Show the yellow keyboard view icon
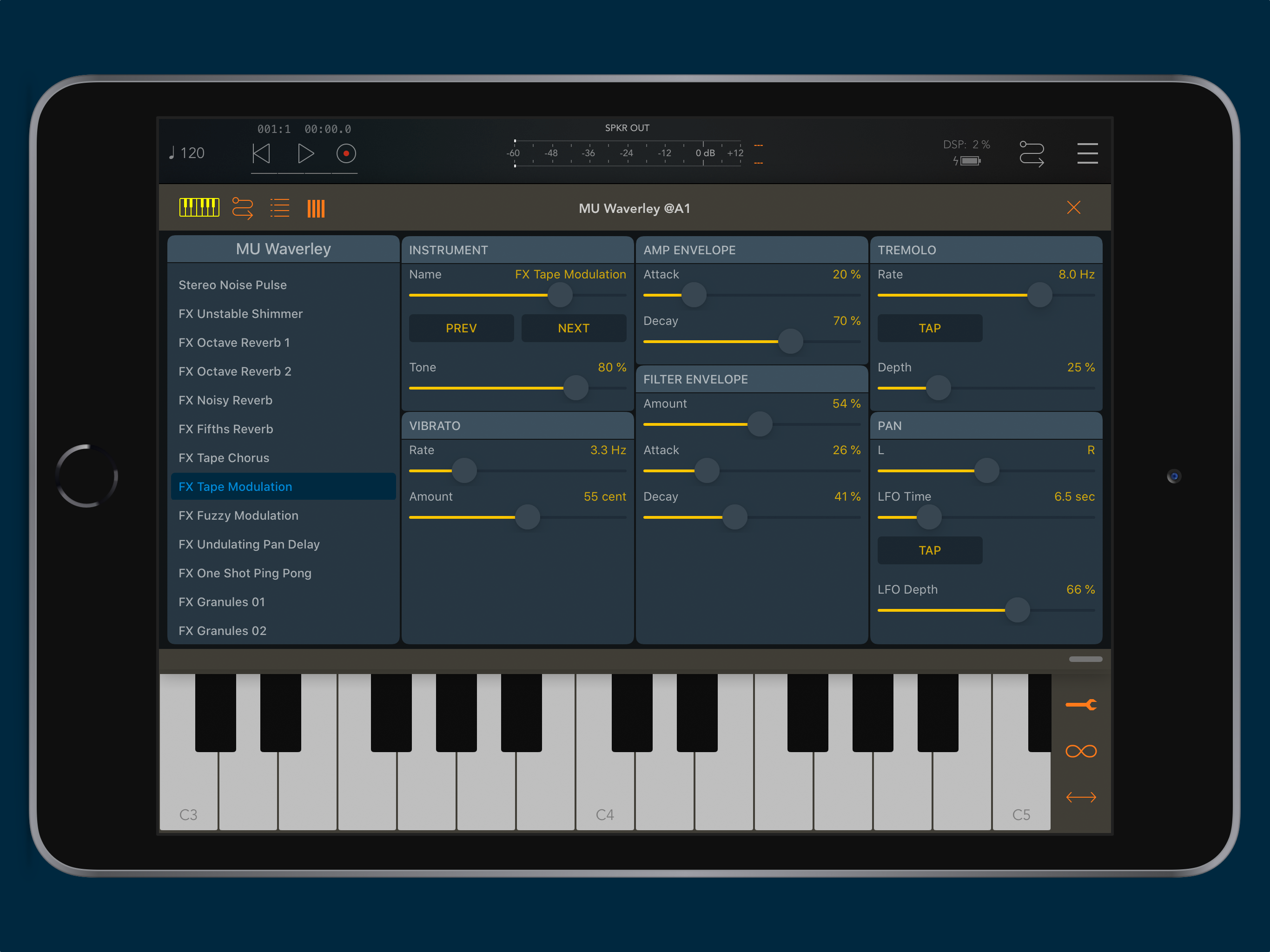This screenshot has height=952, width=1270. (x=198, y=208)
